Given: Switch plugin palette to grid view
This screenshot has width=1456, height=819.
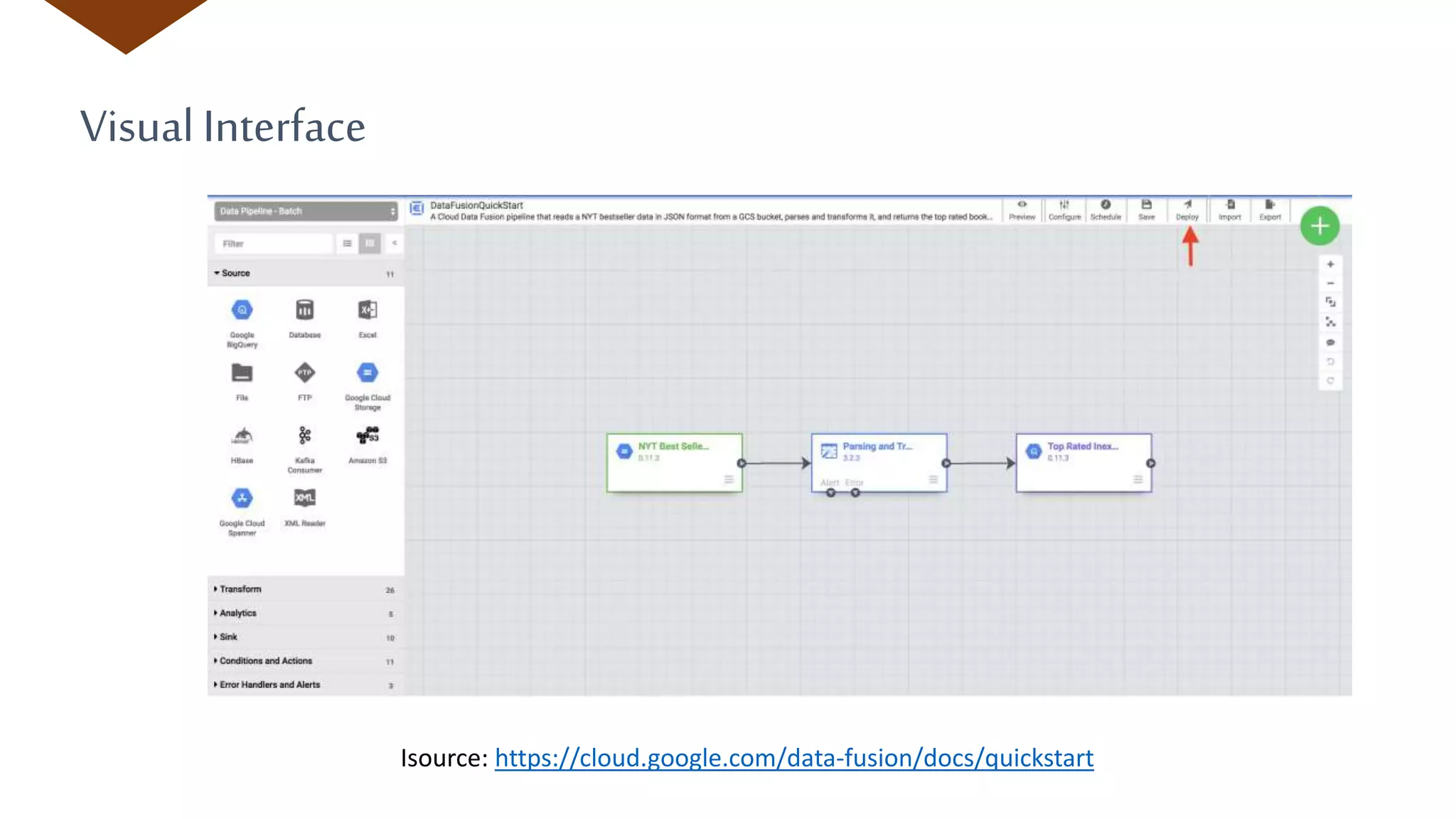Looking at the screenshot, I should coord(370,243).
